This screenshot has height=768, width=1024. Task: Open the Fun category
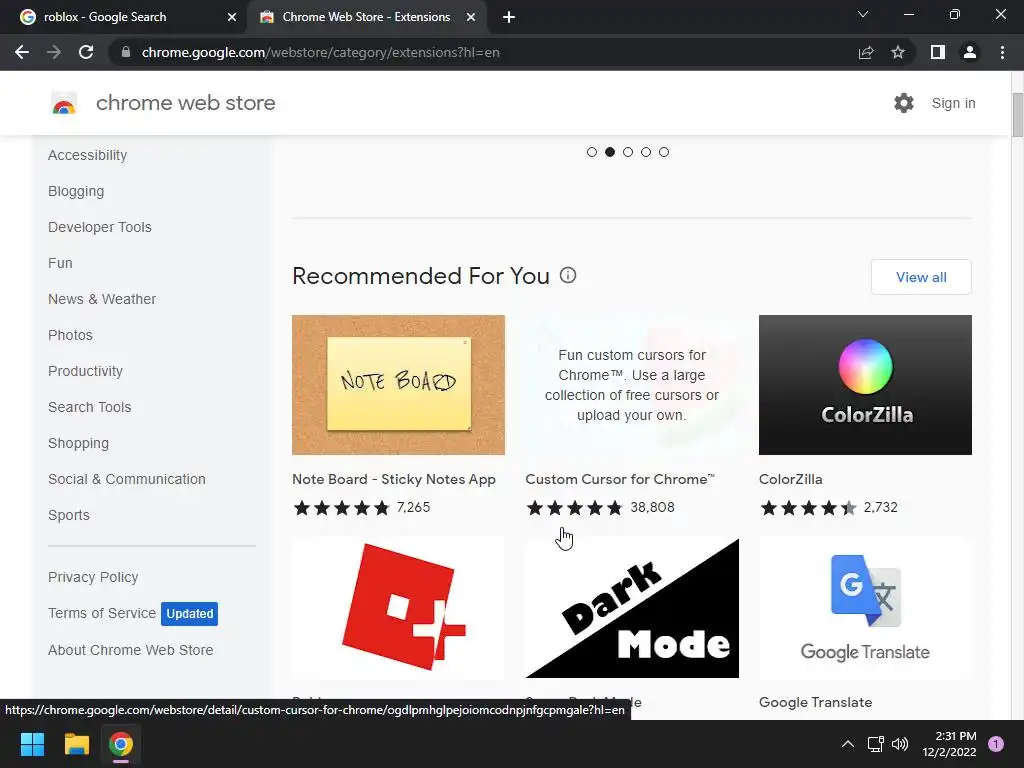coord(60,263)
